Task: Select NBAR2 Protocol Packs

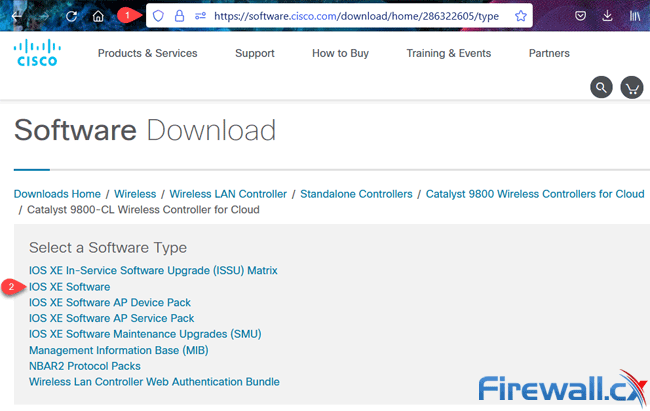Action: (x=85, y=366)
